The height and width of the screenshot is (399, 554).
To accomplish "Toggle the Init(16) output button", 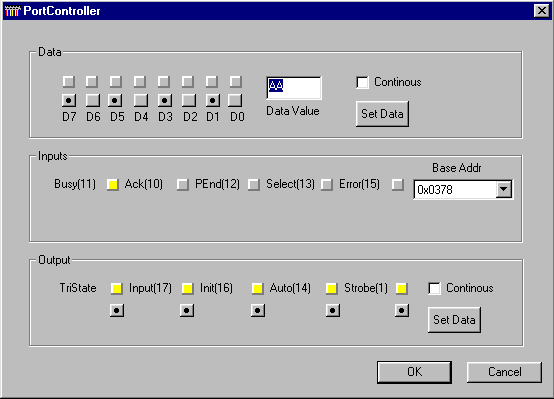I will 258,311.
